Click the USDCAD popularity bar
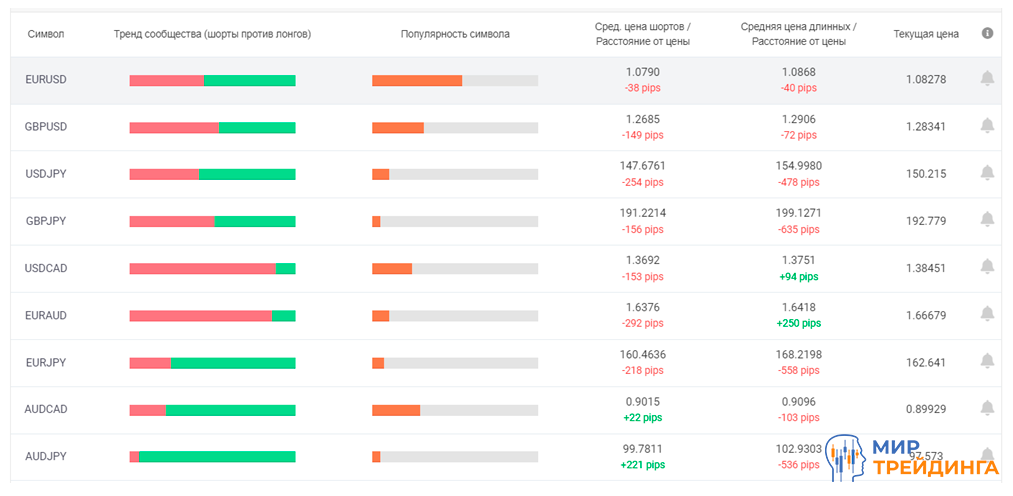Image resolution: width=1013 pixels, height=496 pixels. (455, 268)
